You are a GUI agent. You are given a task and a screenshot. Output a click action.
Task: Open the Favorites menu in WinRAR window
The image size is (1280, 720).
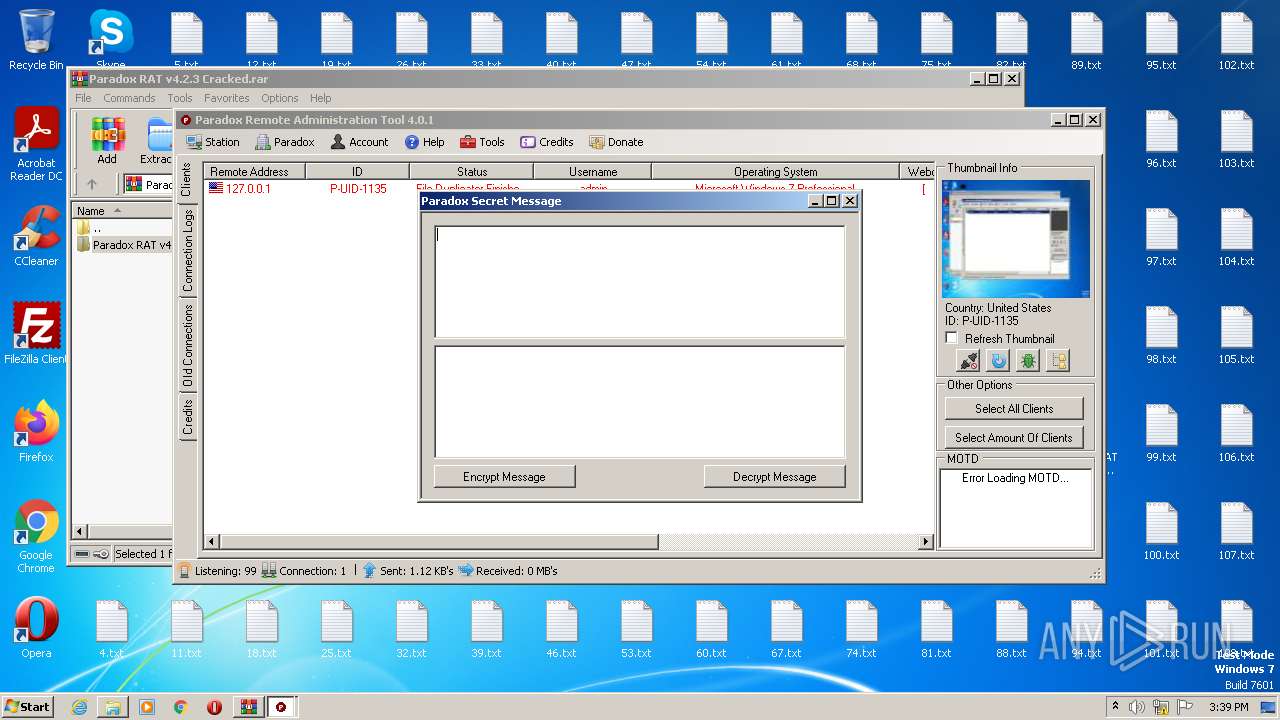pyautogui.click(x=227, y=98)
